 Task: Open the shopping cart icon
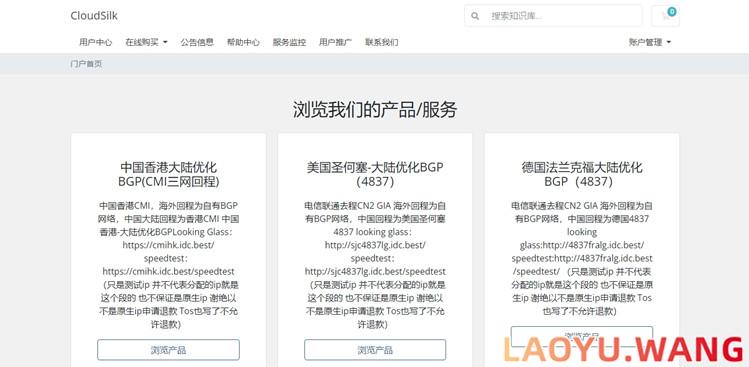pos(665,16)
